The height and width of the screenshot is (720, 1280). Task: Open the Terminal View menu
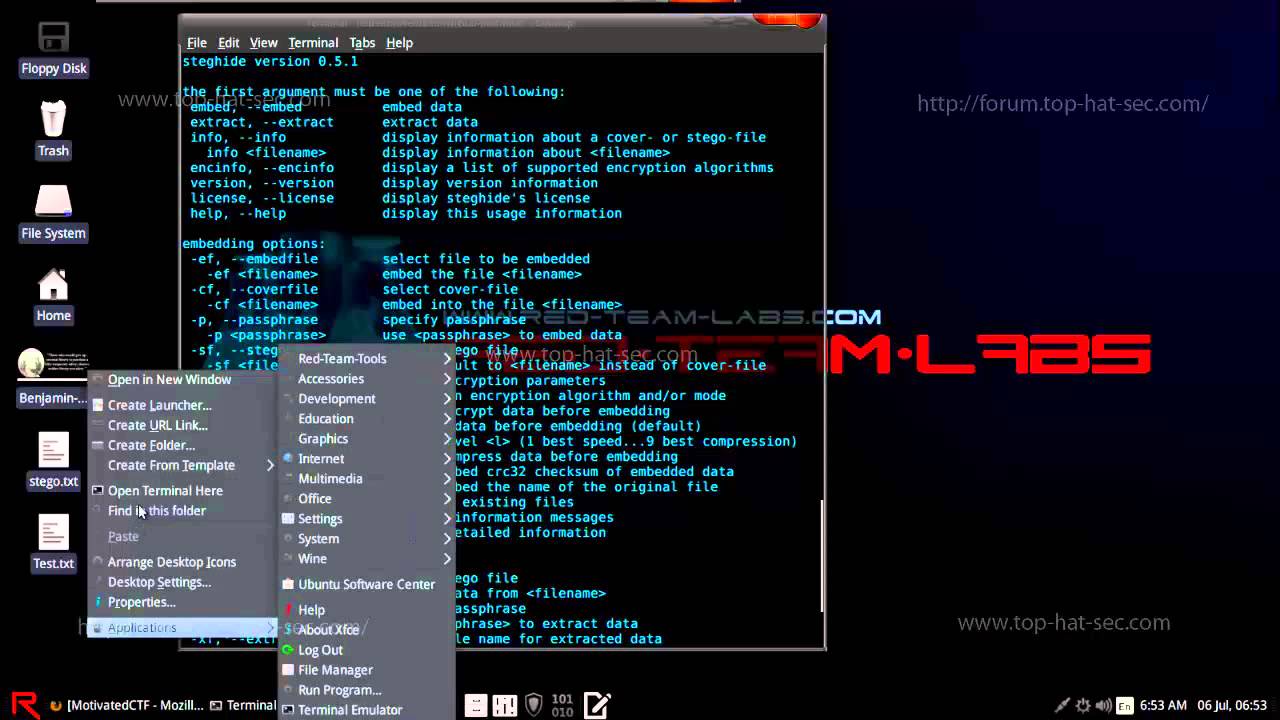click(x=264, y=43)
